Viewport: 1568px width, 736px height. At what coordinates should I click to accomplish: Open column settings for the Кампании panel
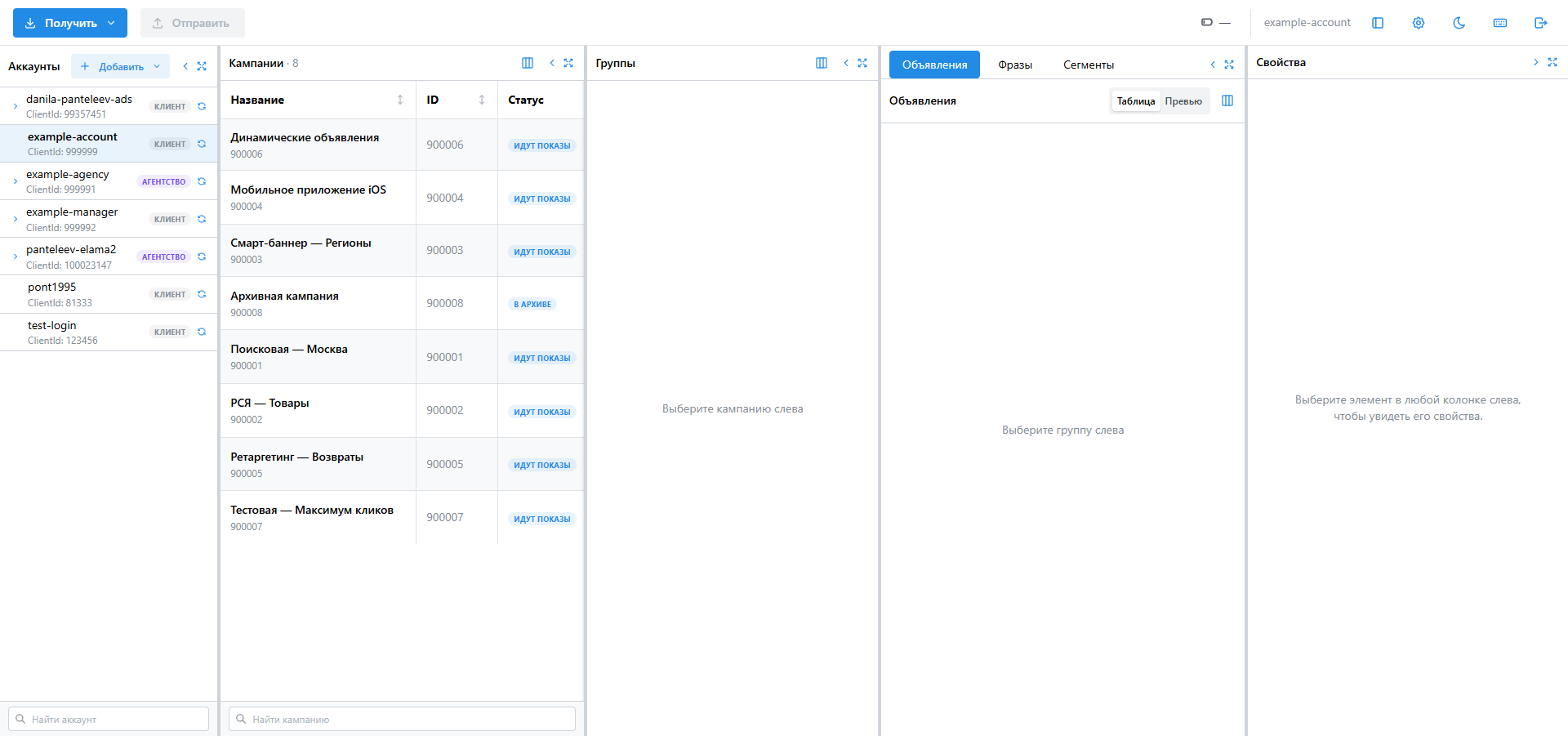(x=528, y=63)
